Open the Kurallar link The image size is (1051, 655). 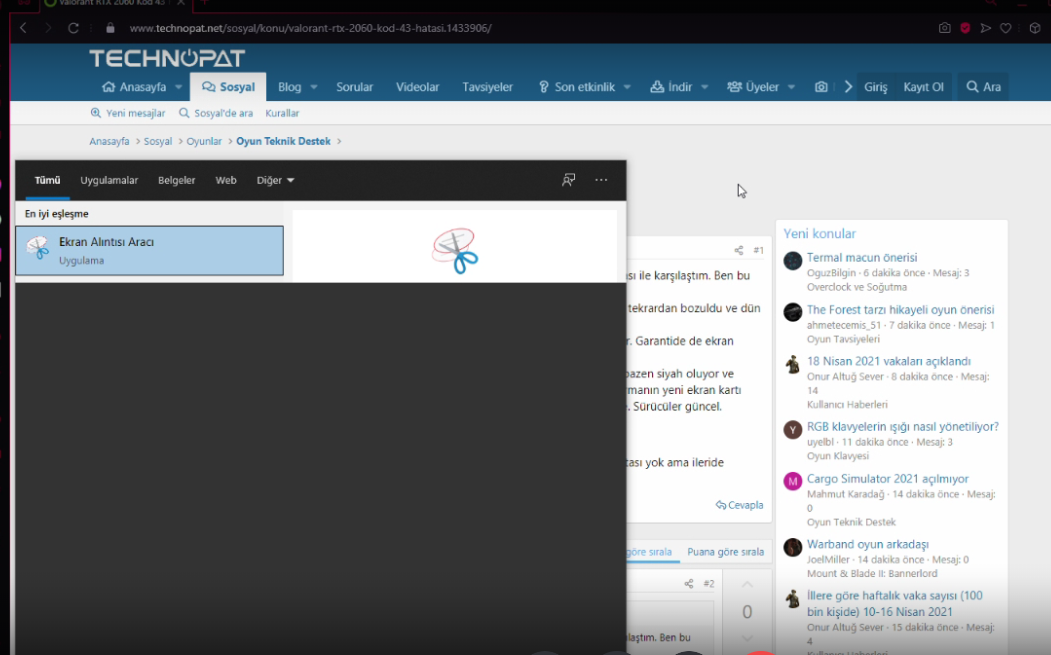coord(282,113)
